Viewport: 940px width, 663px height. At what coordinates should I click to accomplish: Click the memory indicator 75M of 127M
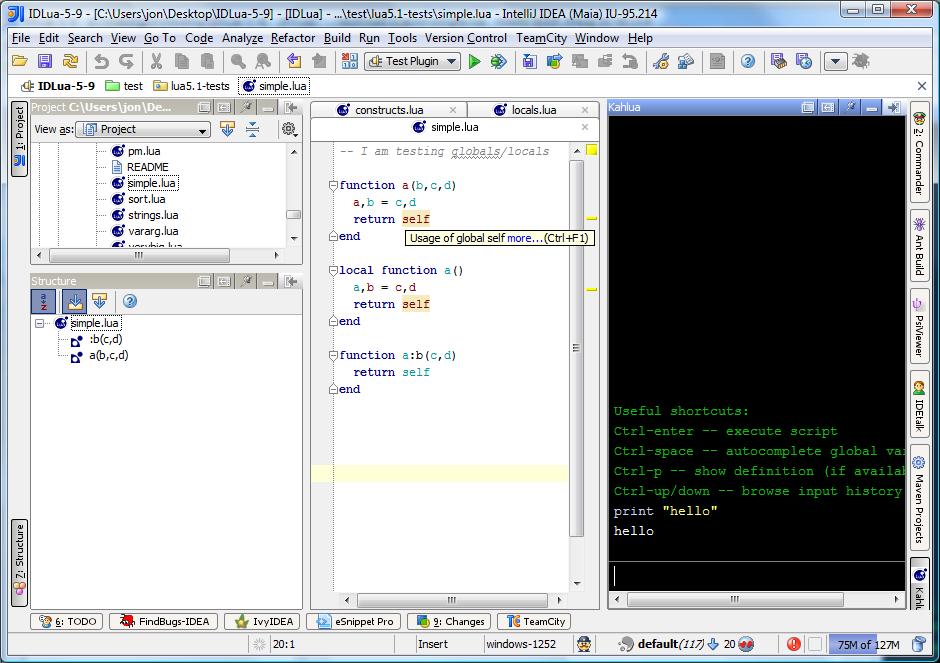(867, 645)
